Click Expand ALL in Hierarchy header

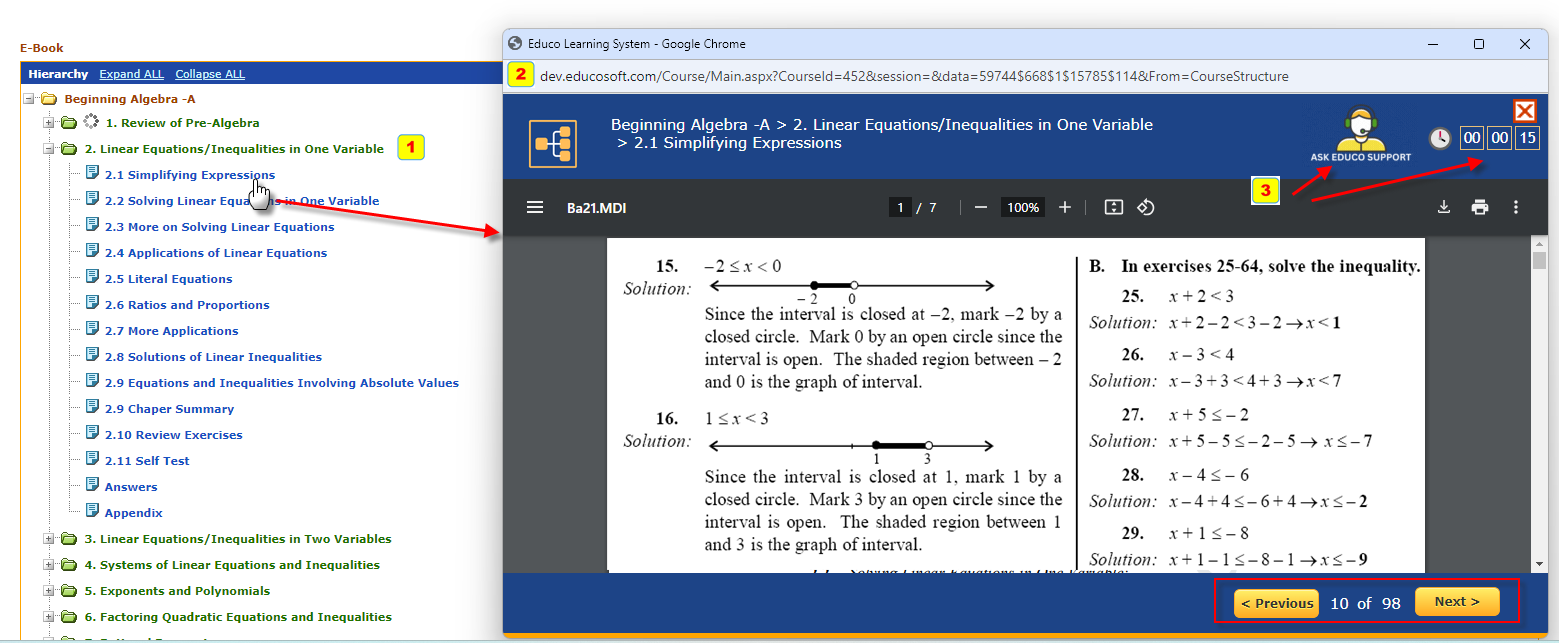pos(131,74)
